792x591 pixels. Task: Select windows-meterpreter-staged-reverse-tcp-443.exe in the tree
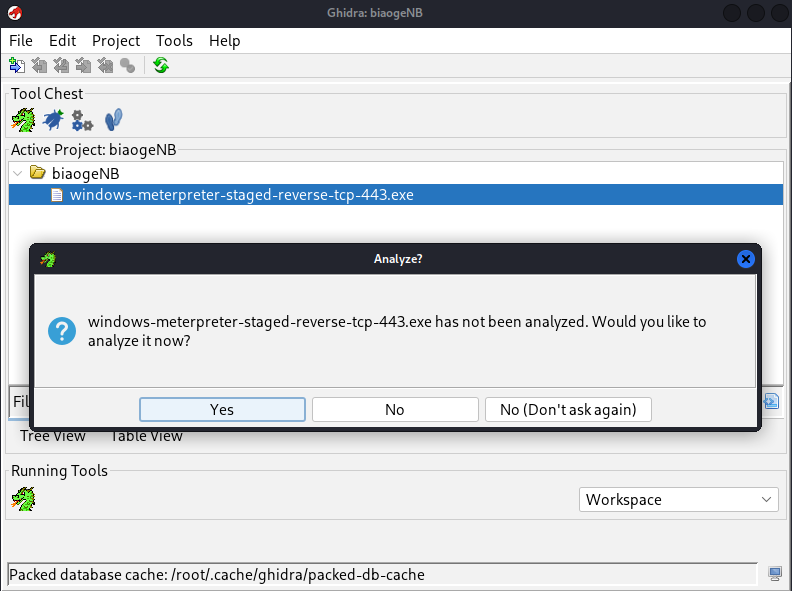(x=395, y=195)
